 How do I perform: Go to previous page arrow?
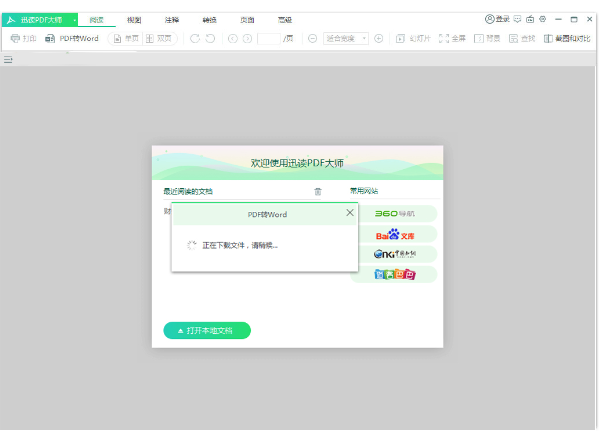tap(232, 38)
